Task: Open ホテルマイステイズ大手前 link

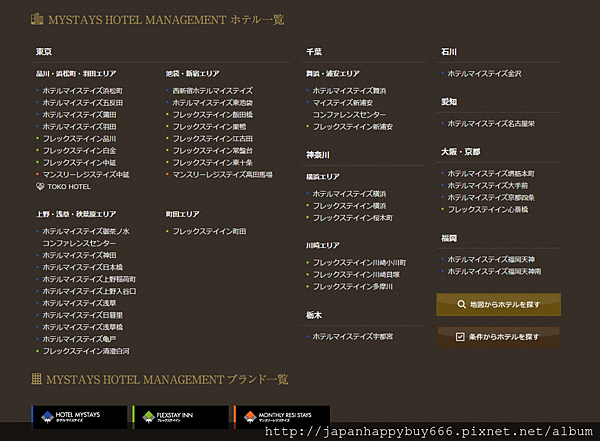Action: coord(488,185)
